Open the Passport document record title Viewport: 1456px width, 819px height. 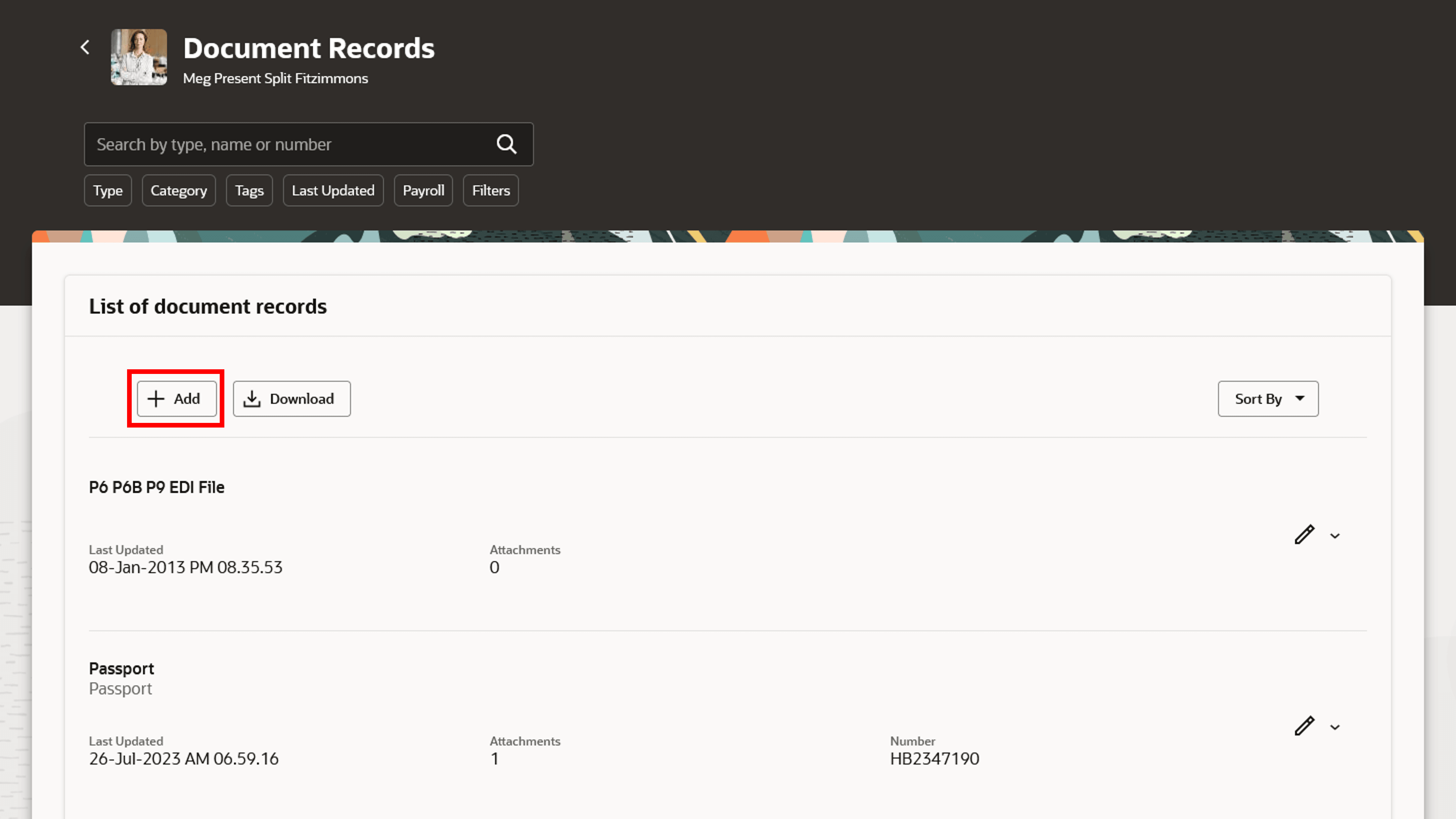[x=121, y=669]
